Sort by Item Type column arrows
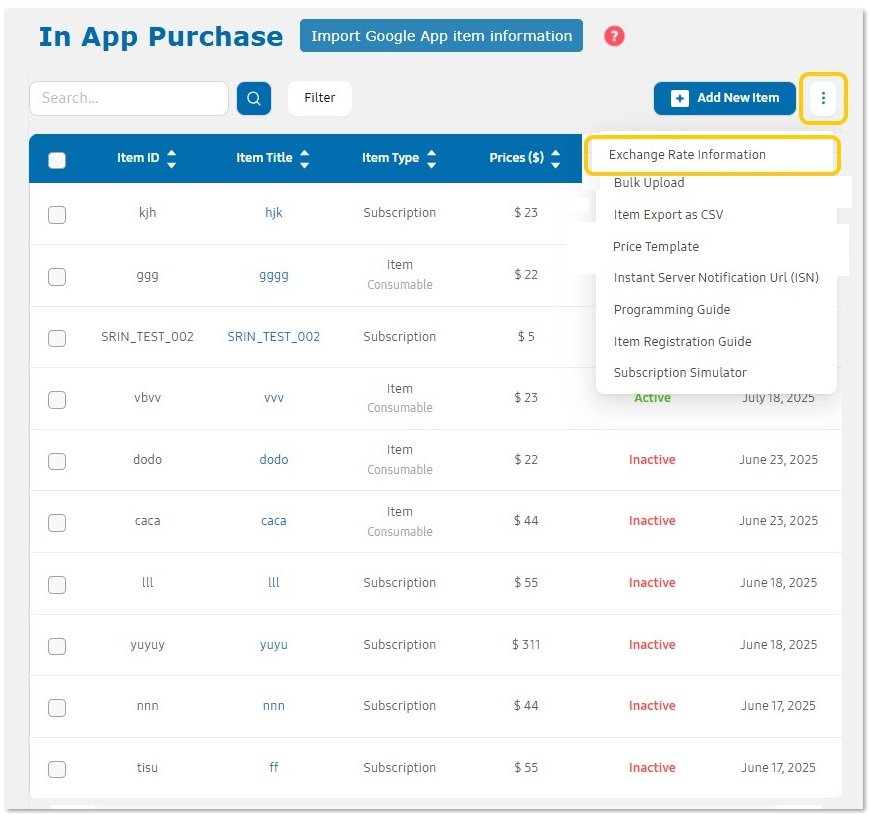The height and width of the screenshot is (814, 869). pos(432,158)
